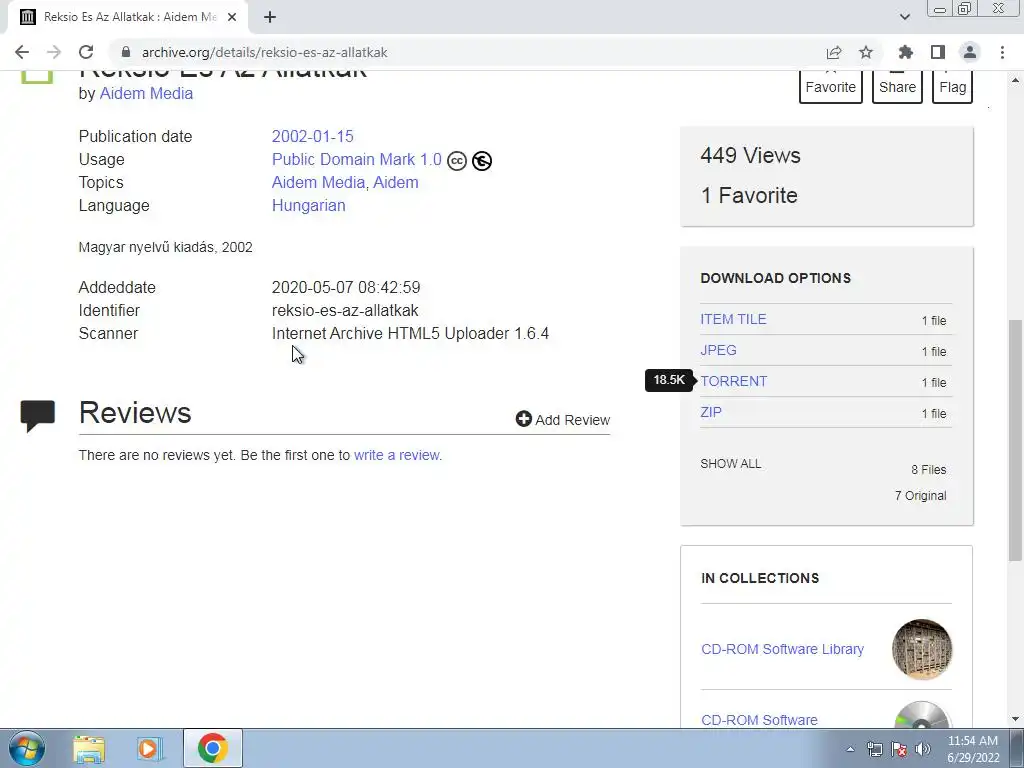Open Chrome extensions puzzle icon
1024x768 pixels.
[x=905, y=52]
